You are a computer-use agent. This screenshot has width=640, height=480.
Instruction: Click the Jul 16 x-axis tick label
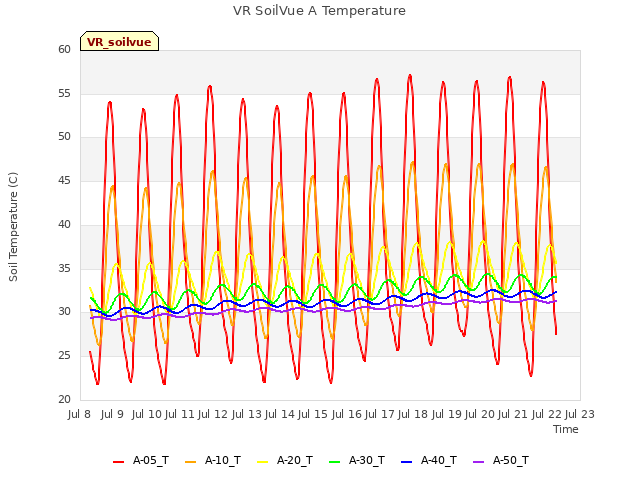click(x=347, y=414)
